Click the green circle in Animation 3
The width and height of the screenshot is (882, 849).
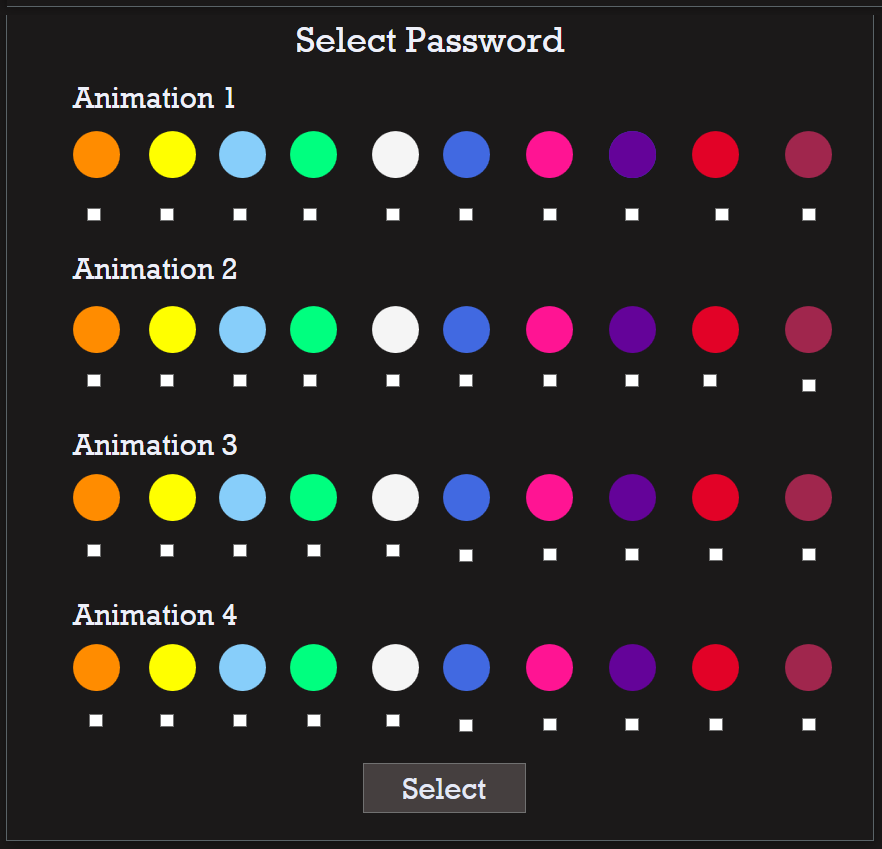313,497
